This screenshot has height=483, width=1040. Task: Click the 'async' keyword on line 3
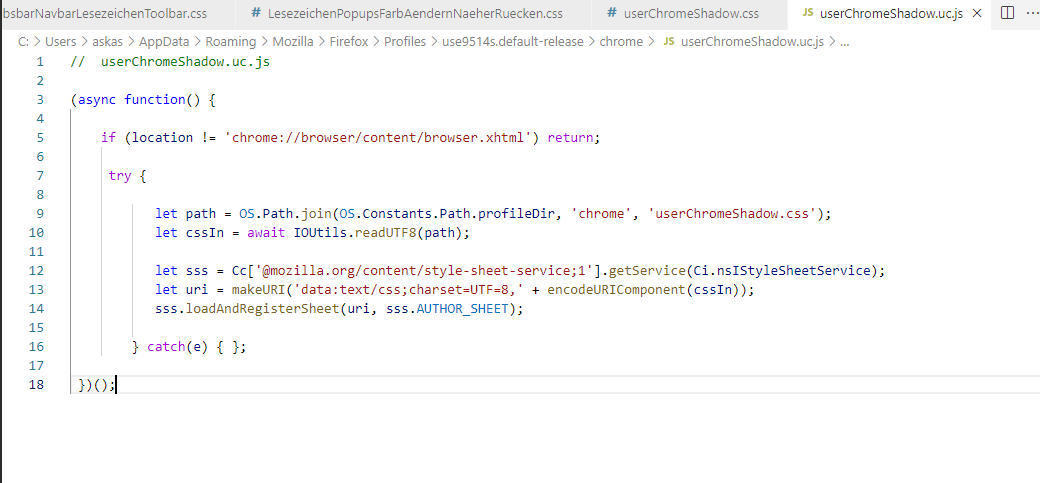(x=97, y=100)
